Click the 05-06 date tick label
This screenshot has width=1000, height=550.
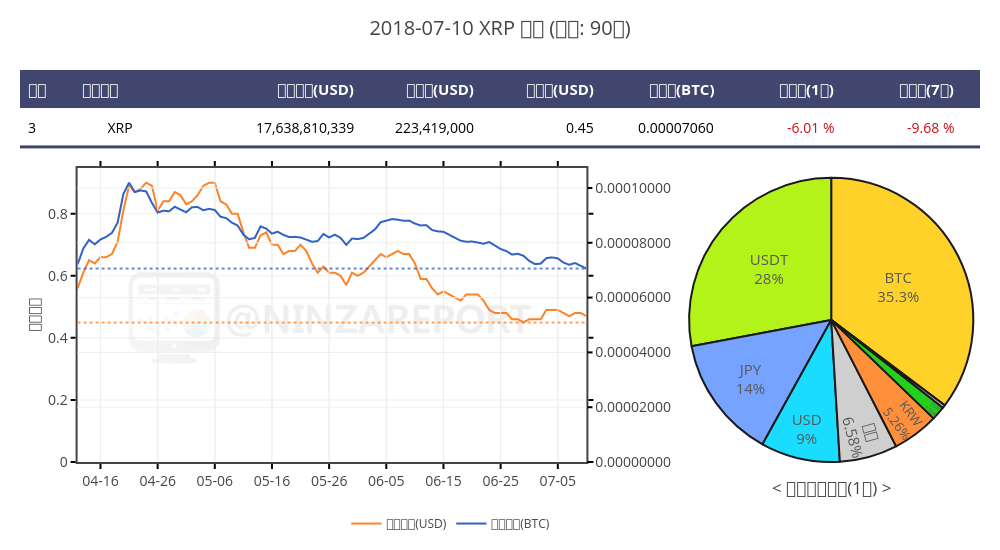pyautogui.click(x=214, y=481)
